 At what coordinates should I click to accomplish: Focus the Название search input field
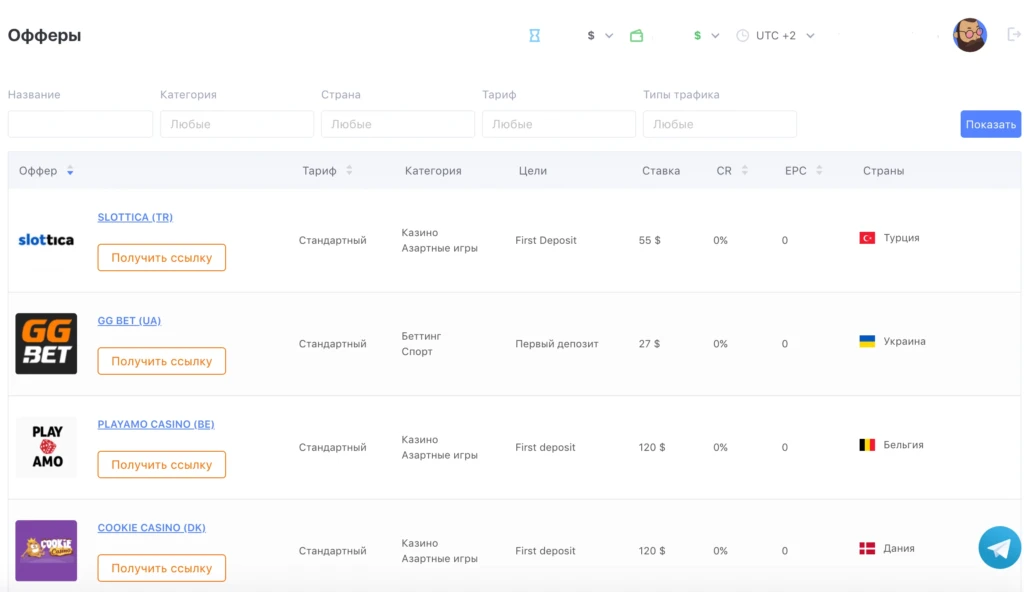[80, 124]
